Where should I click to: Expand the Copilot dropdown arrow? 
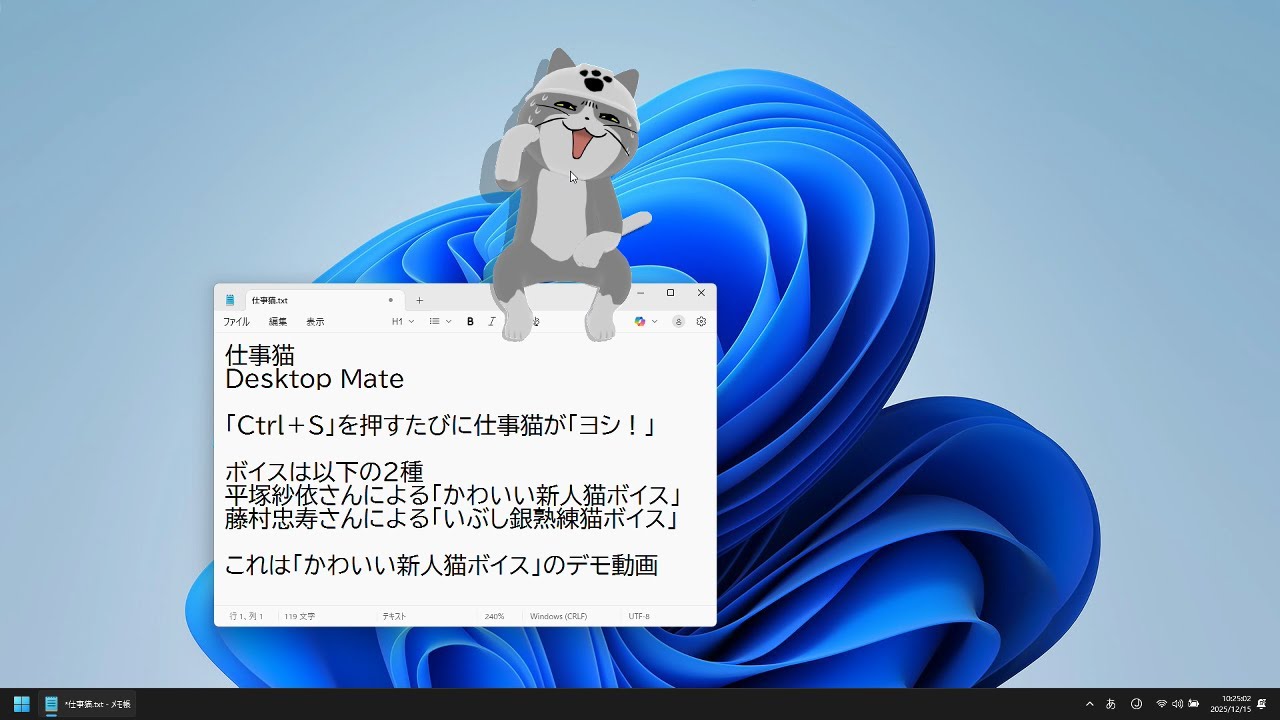655,321
